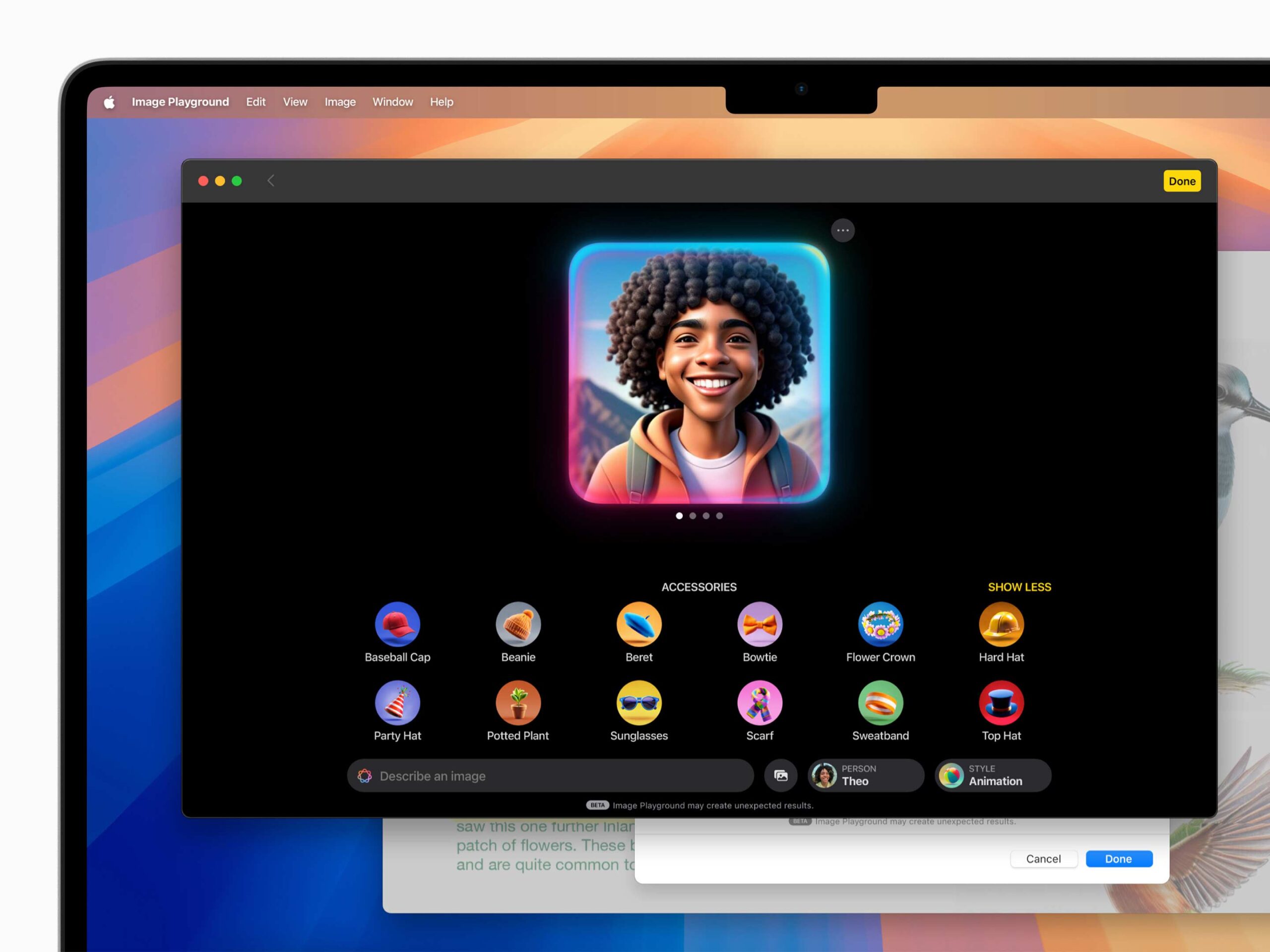Choose a photo with the image picker icon
Image resolution: width=1270 pixels, height=952 pixels.
781,776
